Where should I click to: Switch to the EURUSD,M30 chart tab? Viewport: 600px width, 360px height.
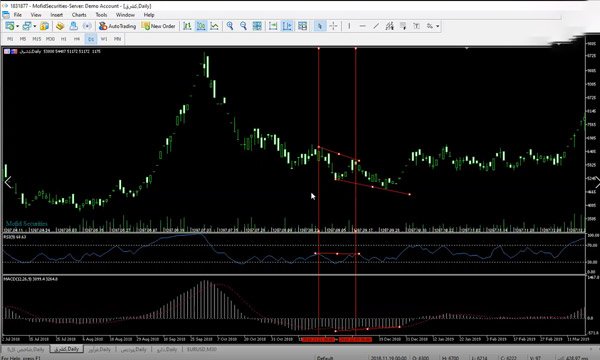pyautogui.click(x=202, y=349)
